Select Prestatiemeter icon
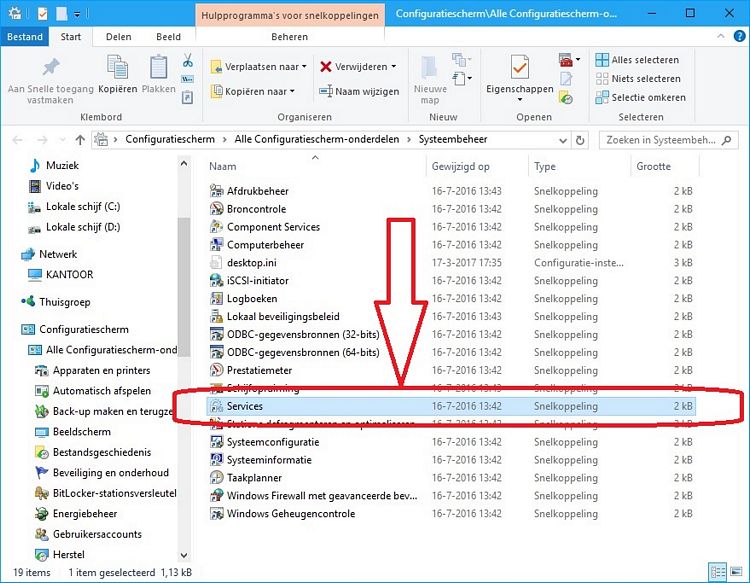Image resolution: width=750 pixels, height=583 pixels. point(216,370)
